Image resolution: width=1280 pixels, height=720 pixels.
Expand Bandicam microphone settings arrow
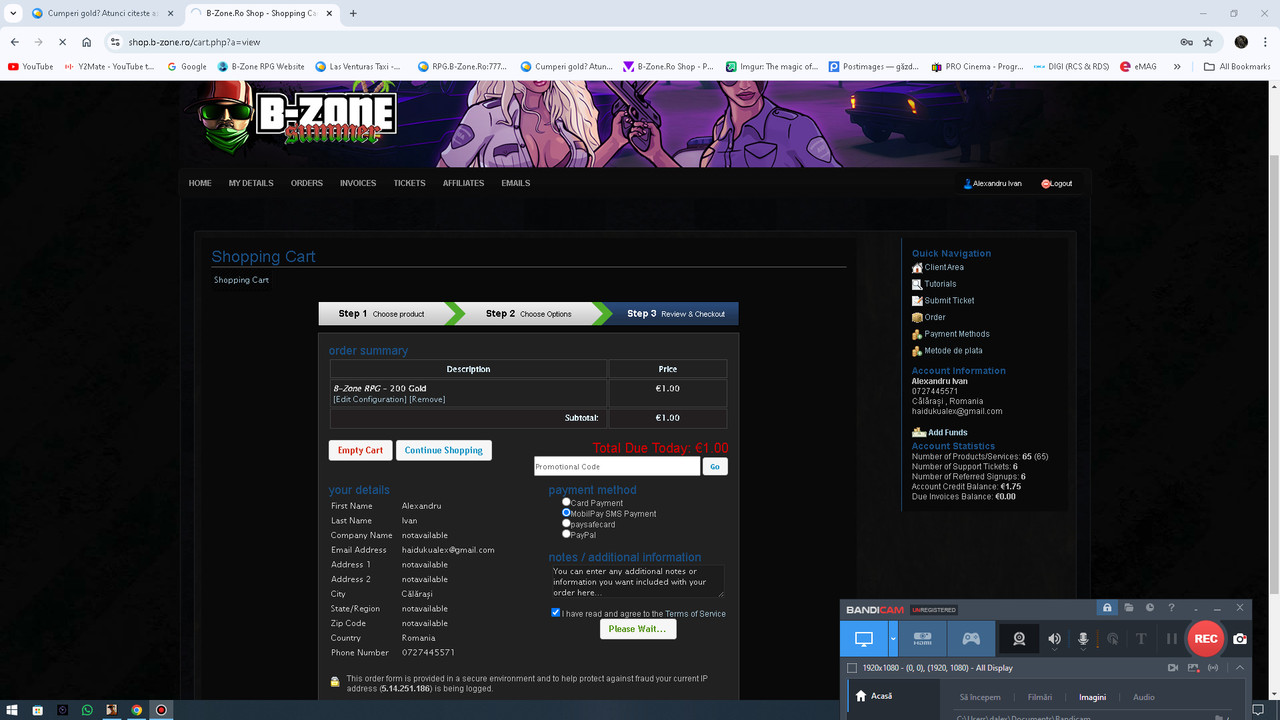click(x=1083, y=651)
